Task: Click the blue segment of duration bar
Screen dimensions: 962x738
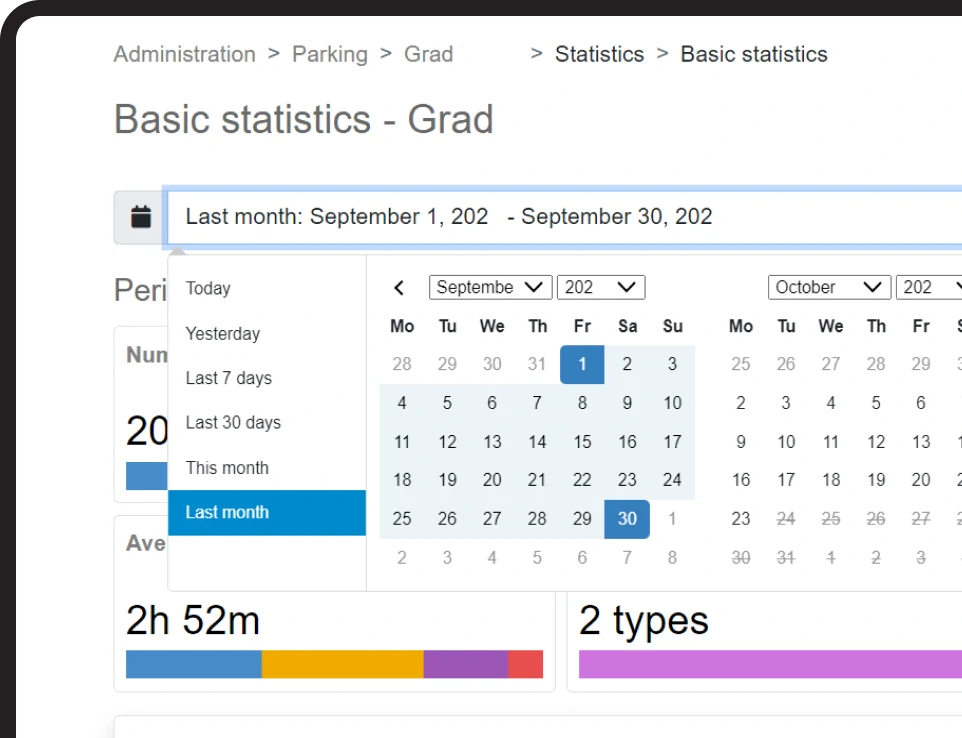Action: click(x=194, y=664)
